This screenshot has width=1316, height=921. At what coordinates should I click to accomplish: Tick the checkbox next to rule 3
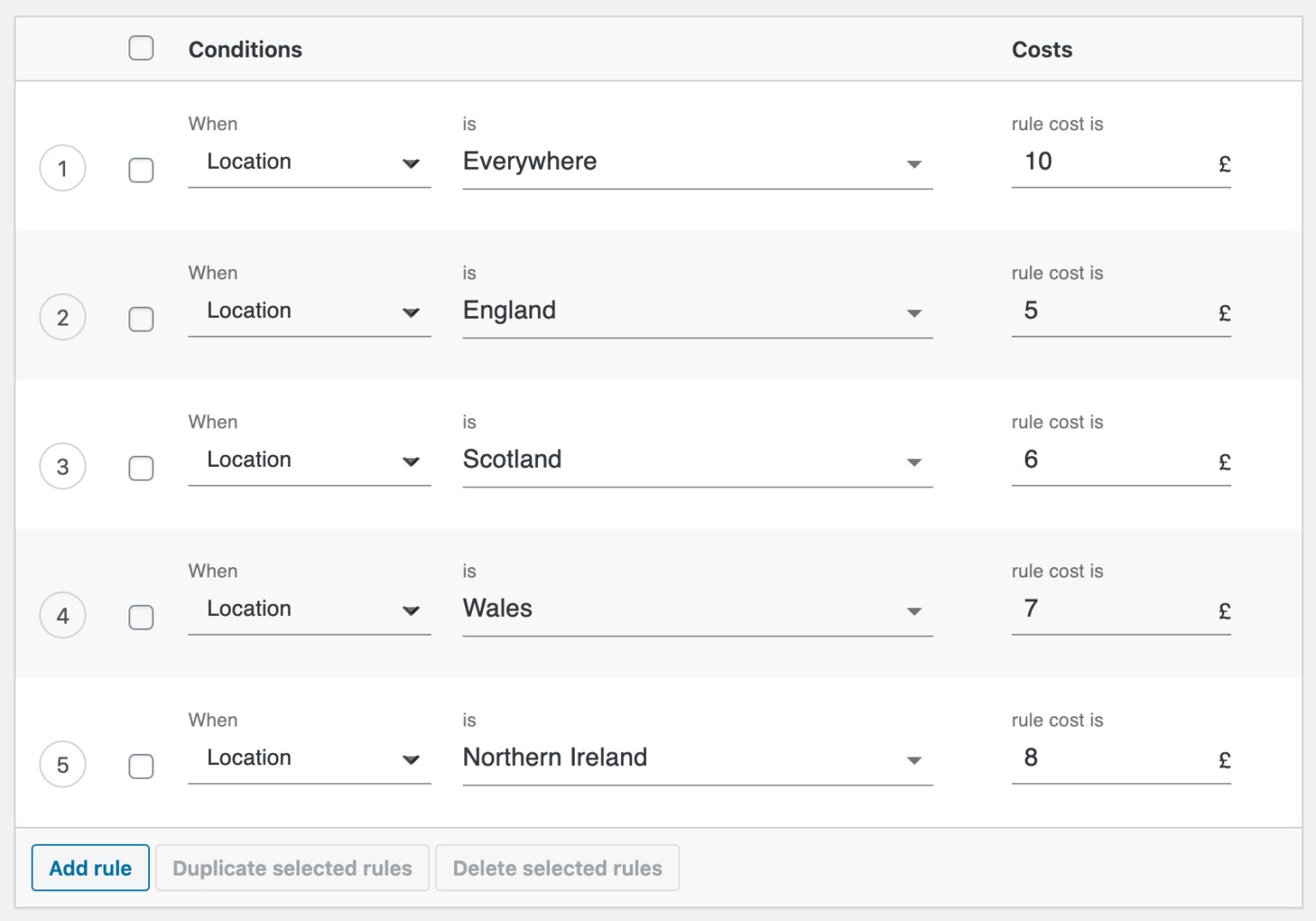(141, 469)
